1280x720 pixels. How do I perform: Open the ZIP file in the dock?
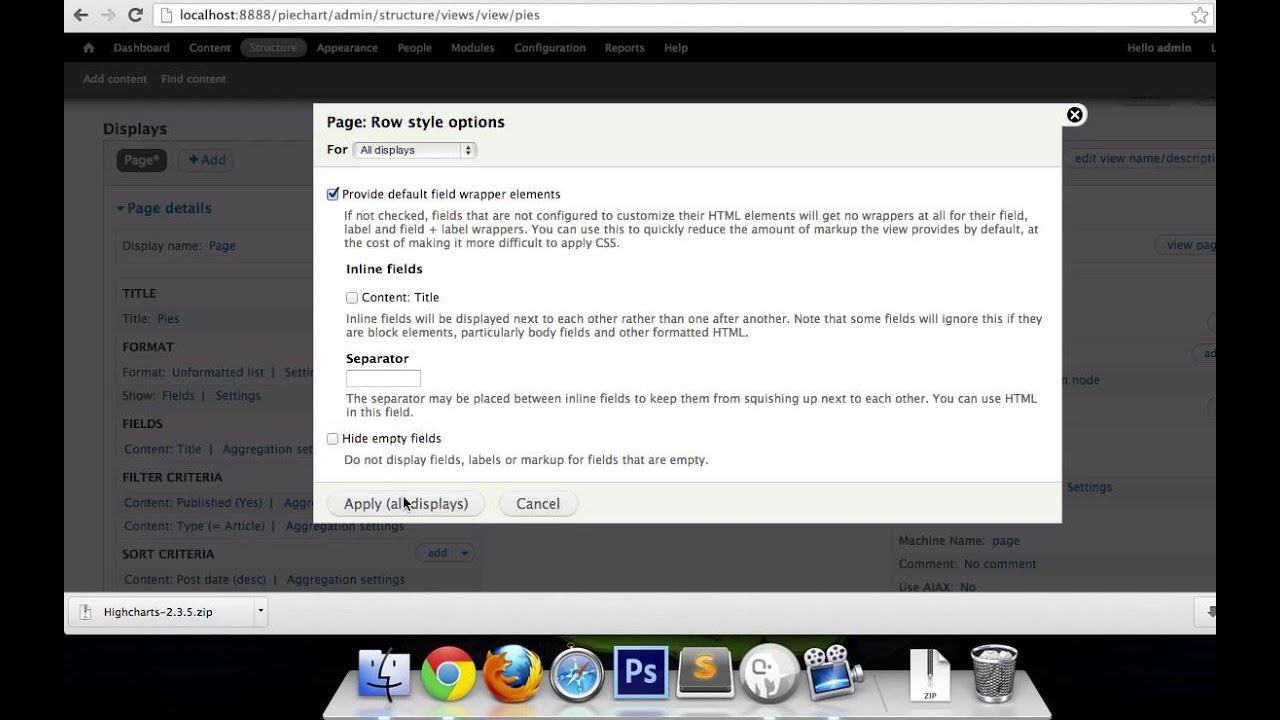(930, 674)
